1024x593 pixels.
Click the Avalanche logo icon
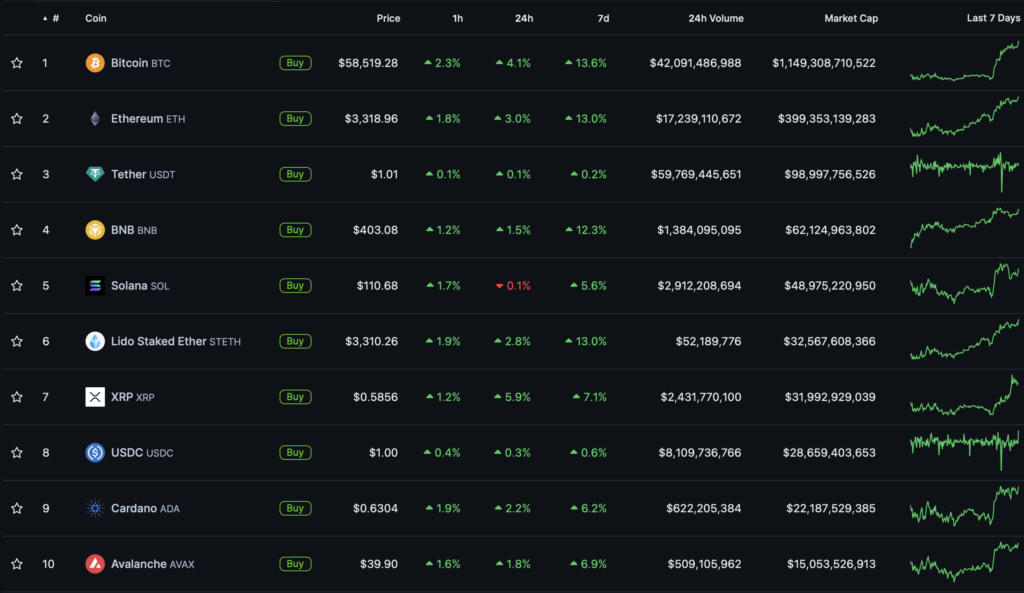coord(95,564)
